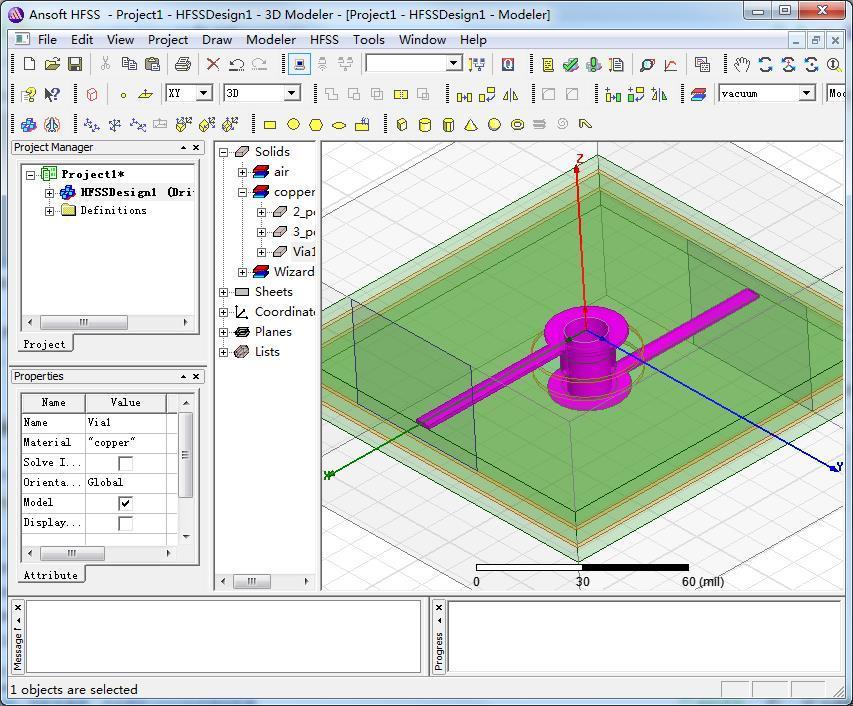Viewport: 853px width, 706px height.
Task: Open the Draw menu
Action: click(x=217, y=40)
